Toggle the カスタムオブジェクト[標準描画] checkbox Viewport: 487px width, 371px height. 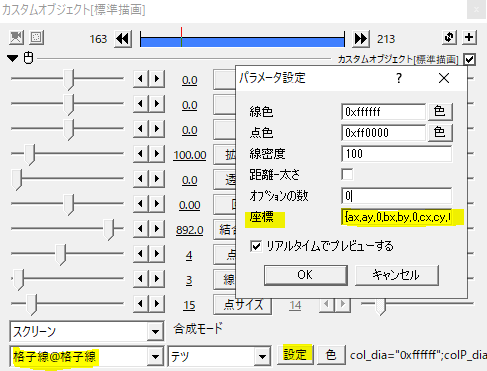(x=470, y=59)
